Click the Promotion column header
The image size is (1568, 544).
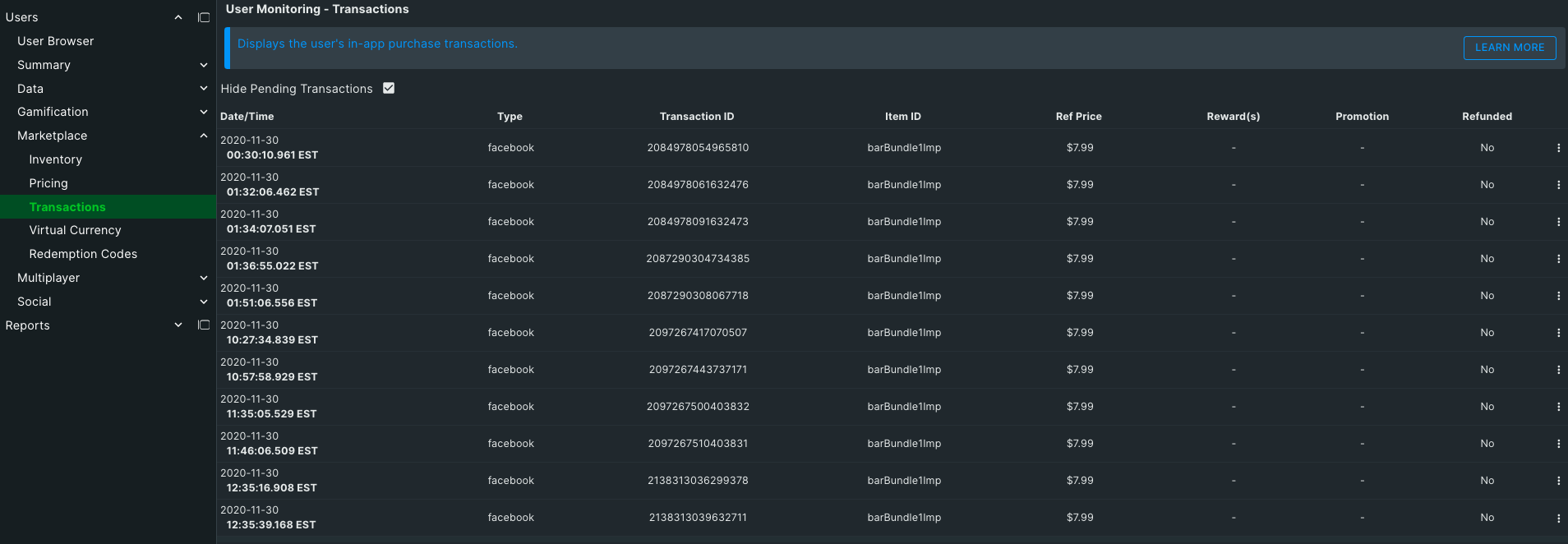tap(1362, 117)
